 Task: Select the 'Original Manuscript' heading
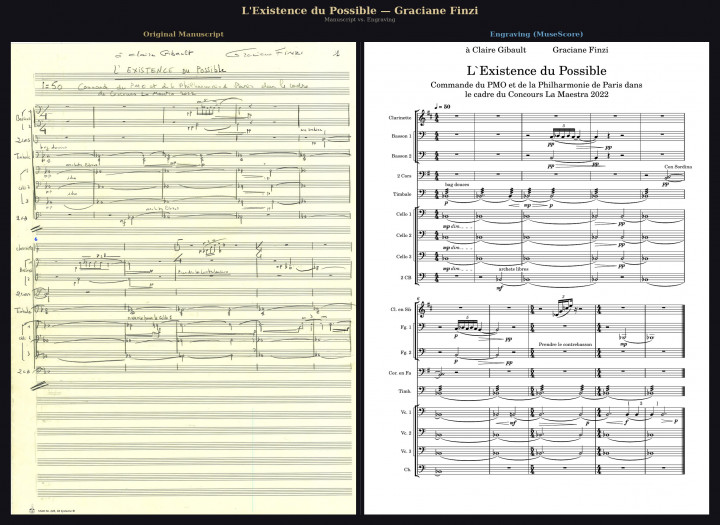point(183,34)
